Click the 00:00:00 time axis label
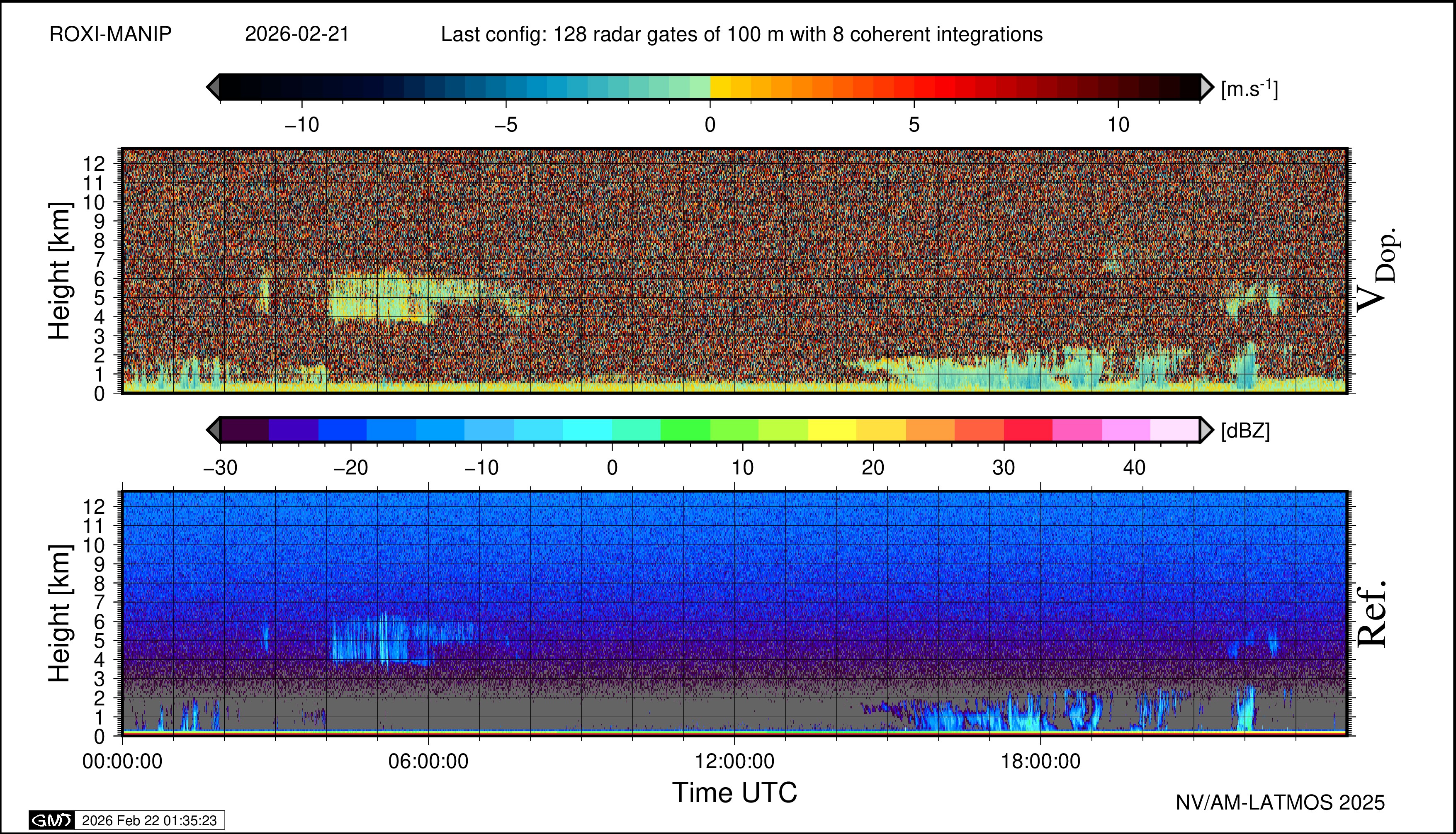 tap(122, 761)
